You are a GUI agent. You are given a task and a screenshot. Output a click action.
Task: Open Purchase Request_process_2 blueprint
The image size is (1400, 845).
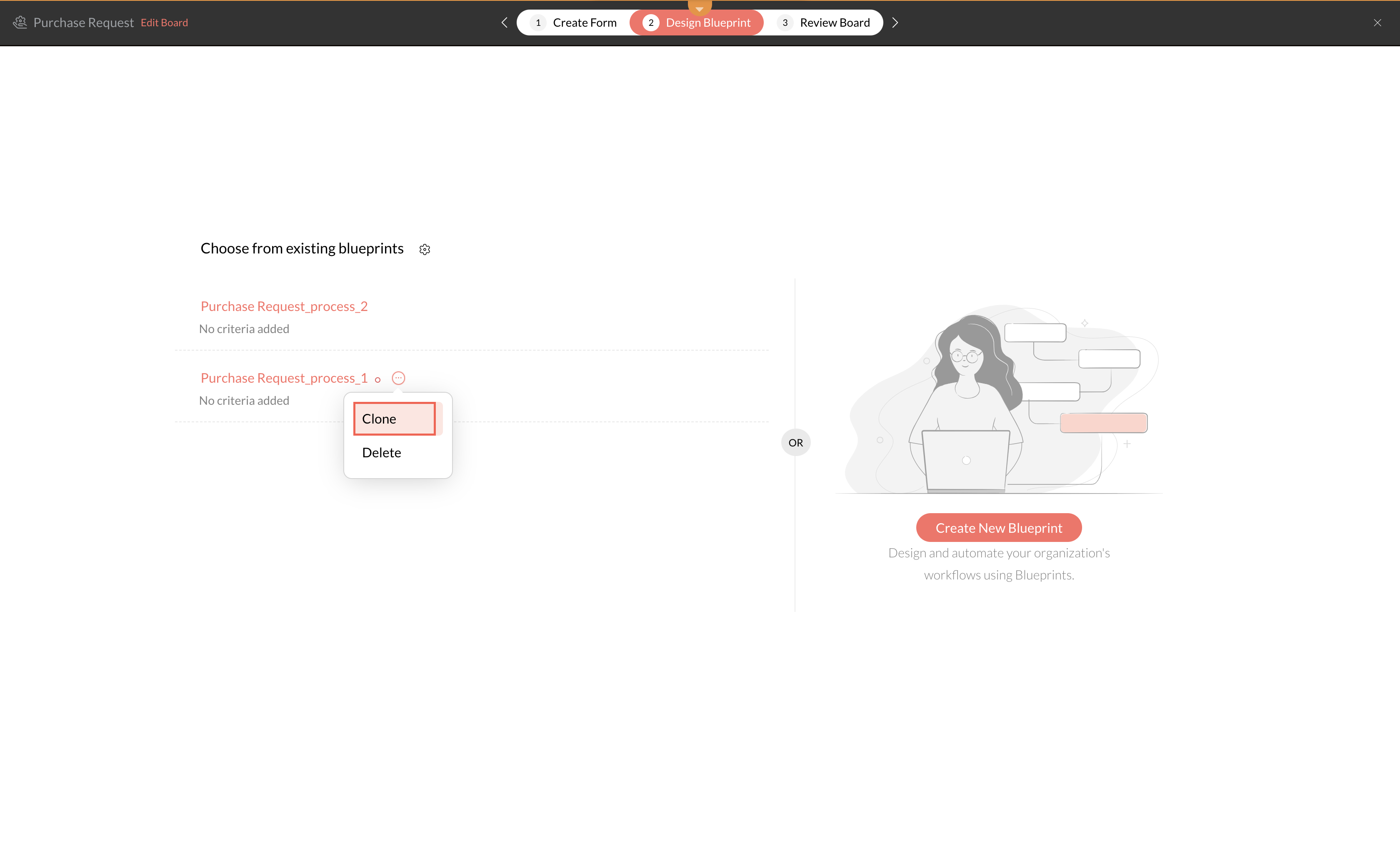[x=284, y=306]
